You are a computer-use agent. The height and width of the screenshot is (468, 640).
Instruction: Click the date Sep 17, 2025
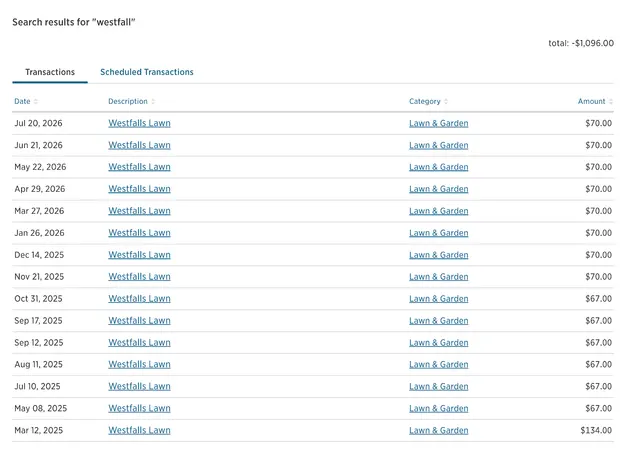[38, 321]
